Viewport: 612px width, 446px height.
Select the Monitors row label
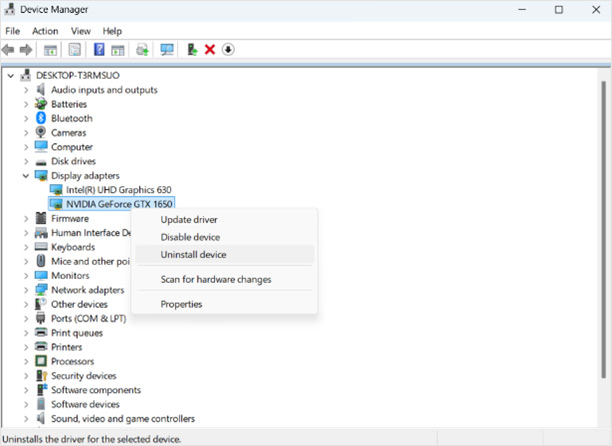pos(70,275)
